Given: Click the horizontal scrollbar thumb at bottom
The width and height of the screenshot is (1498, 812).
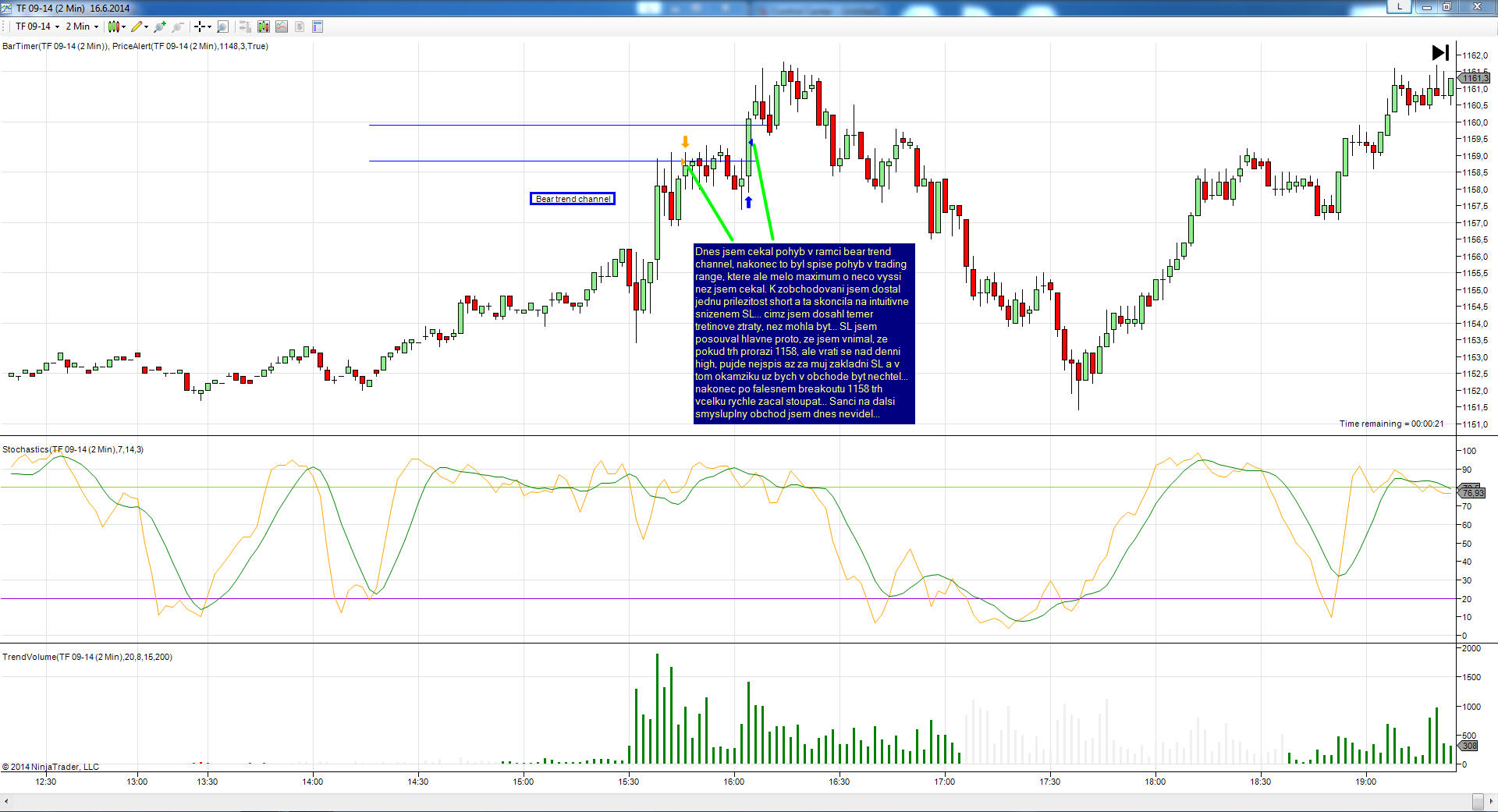Looking at the screenshot, I should pos(1477,802).
